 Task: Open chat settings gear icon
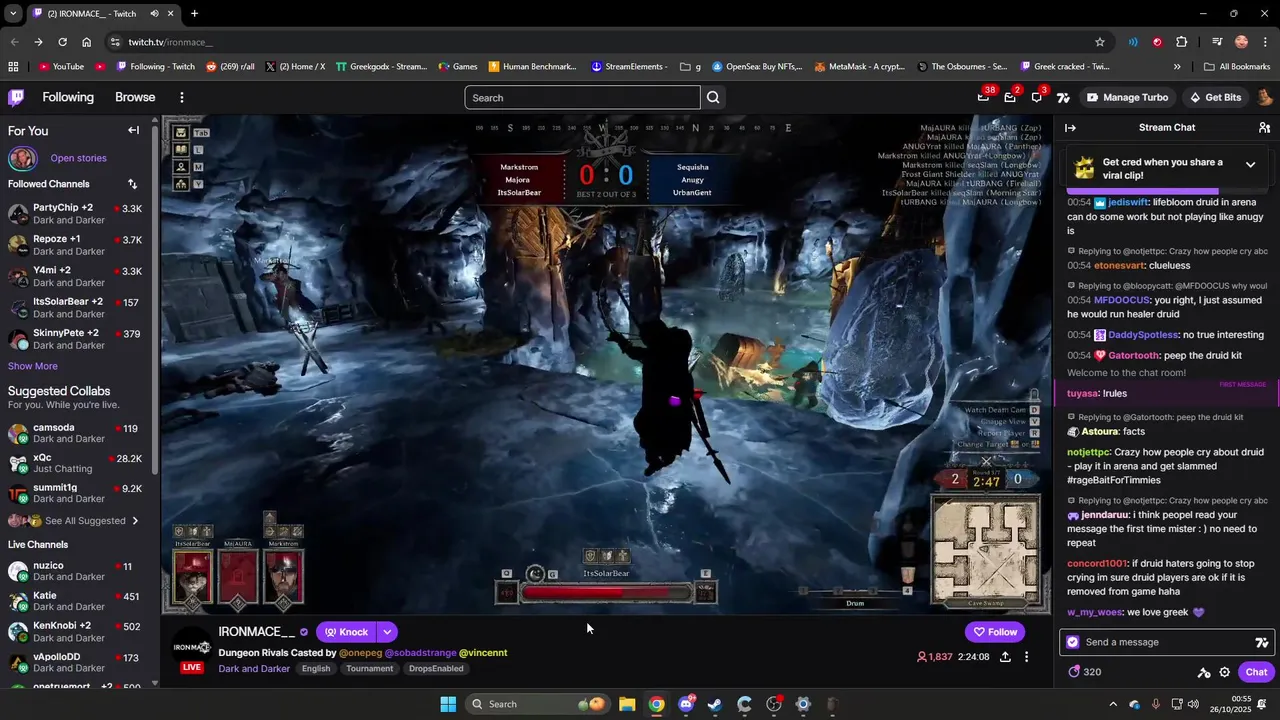[x=1225, y=672]
